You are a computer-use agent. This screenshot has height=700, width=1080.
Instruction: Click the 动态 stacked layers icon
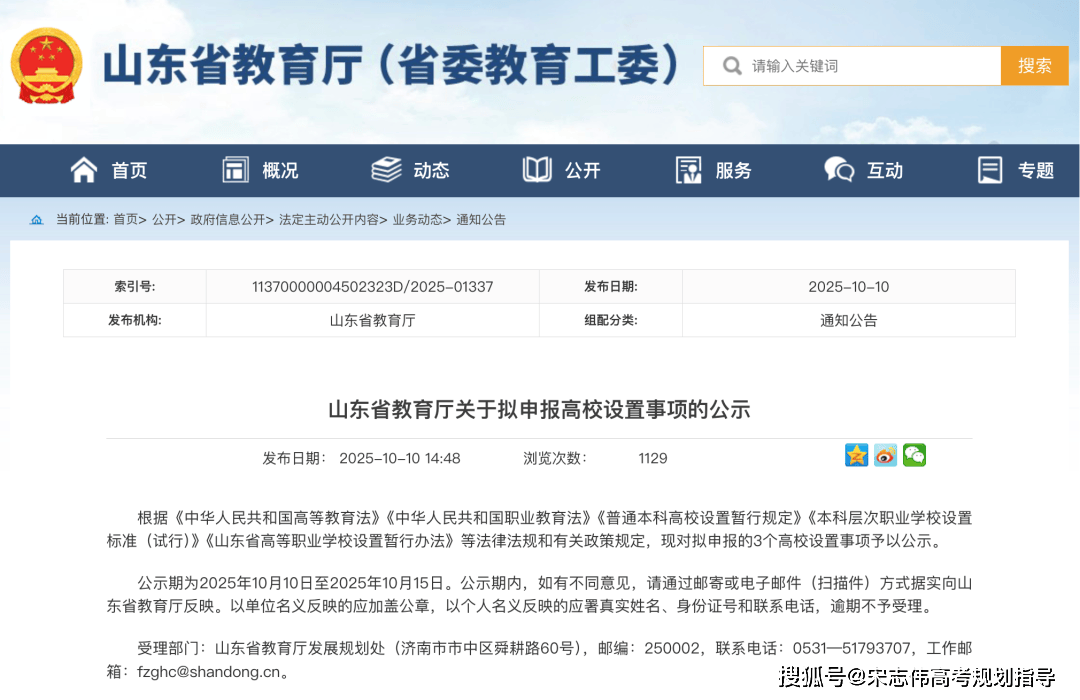point(386,170)
